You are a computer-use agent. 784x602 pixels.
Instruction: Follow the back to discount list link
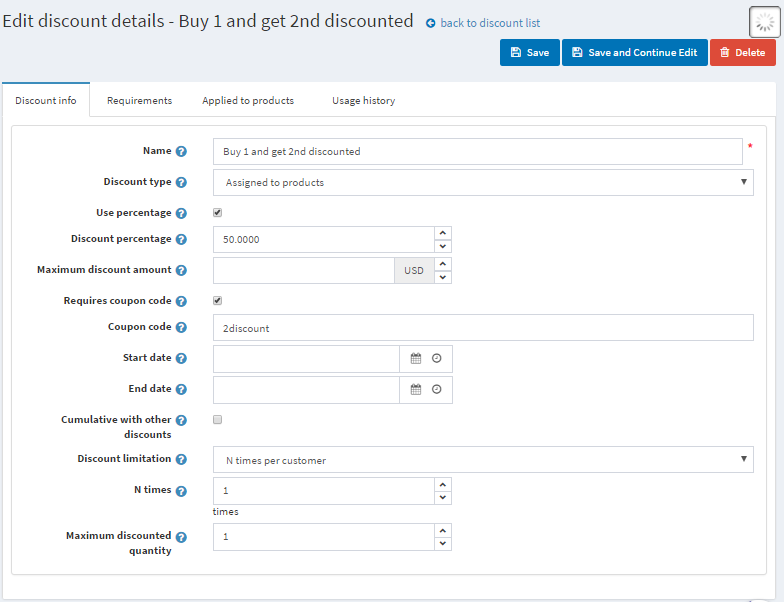point(489,23)
